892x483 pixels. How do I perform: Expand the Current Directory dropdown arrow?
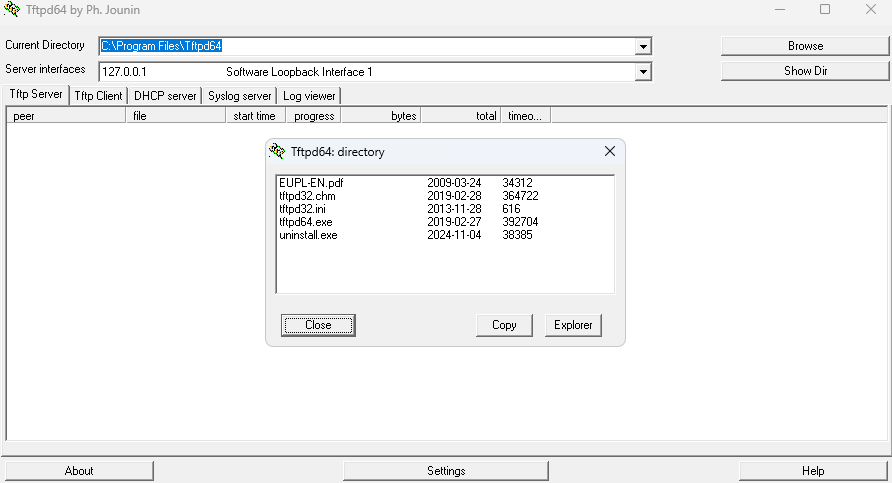(x=643, y=46)
